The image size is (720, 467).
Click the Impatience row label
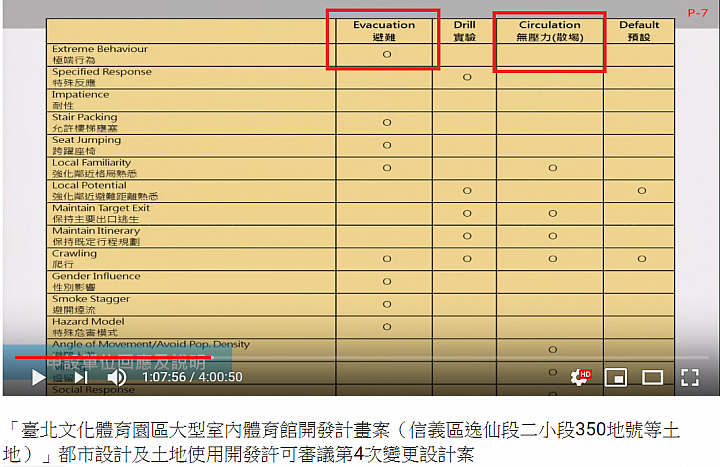click(x=80, y=100)
